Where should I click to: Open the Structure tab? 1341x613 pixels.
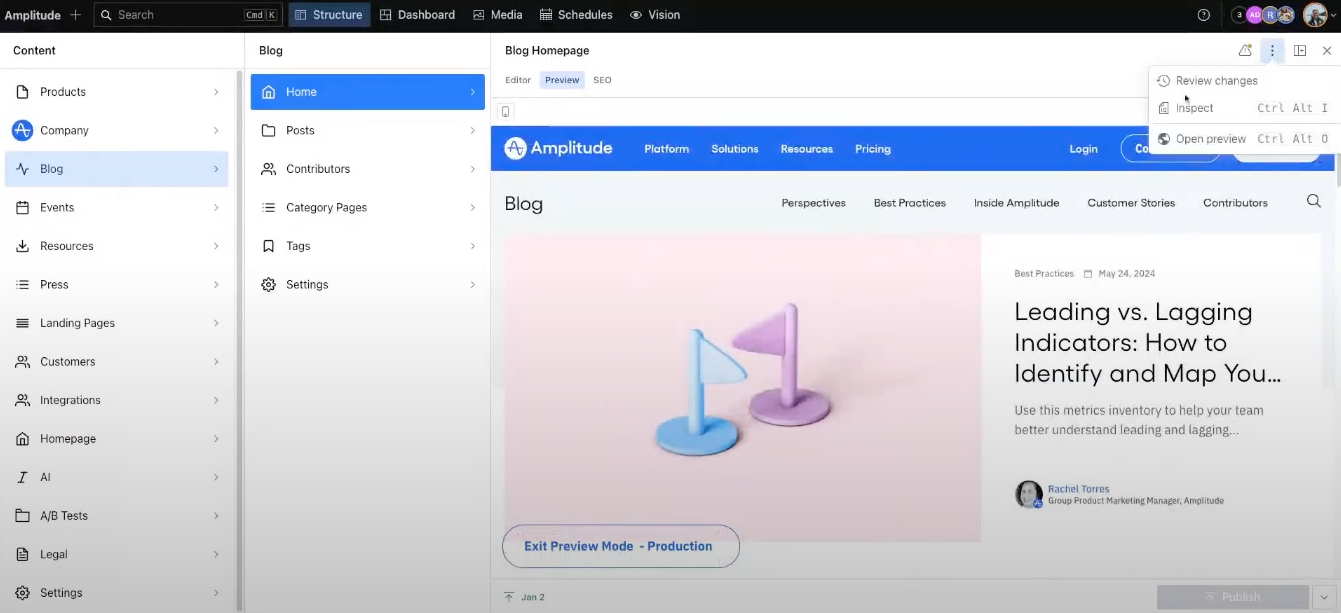(x=329, y=15)
